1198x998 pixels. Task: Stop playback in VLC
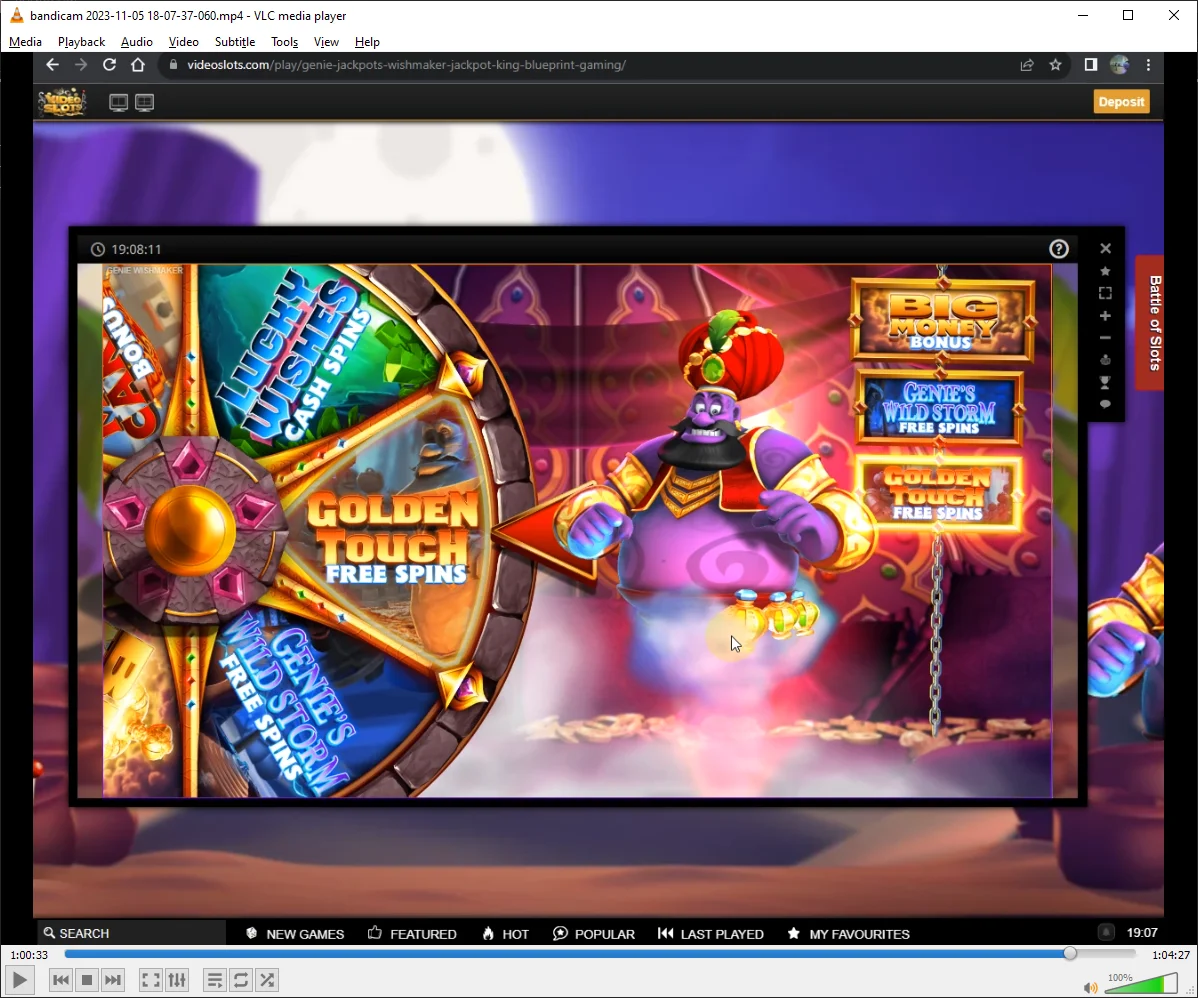tap(87, 980)
